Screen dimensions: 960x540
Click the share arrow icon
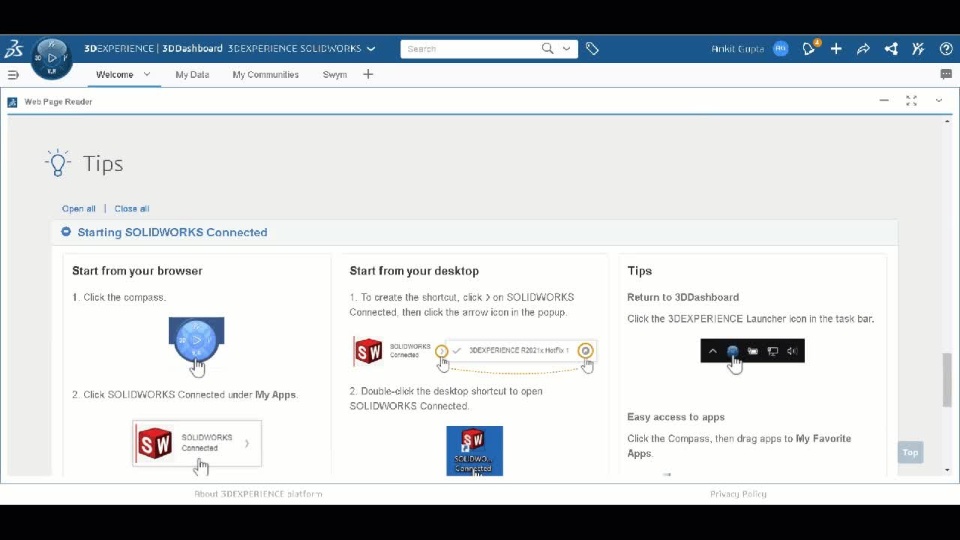(x=863, y=48)
